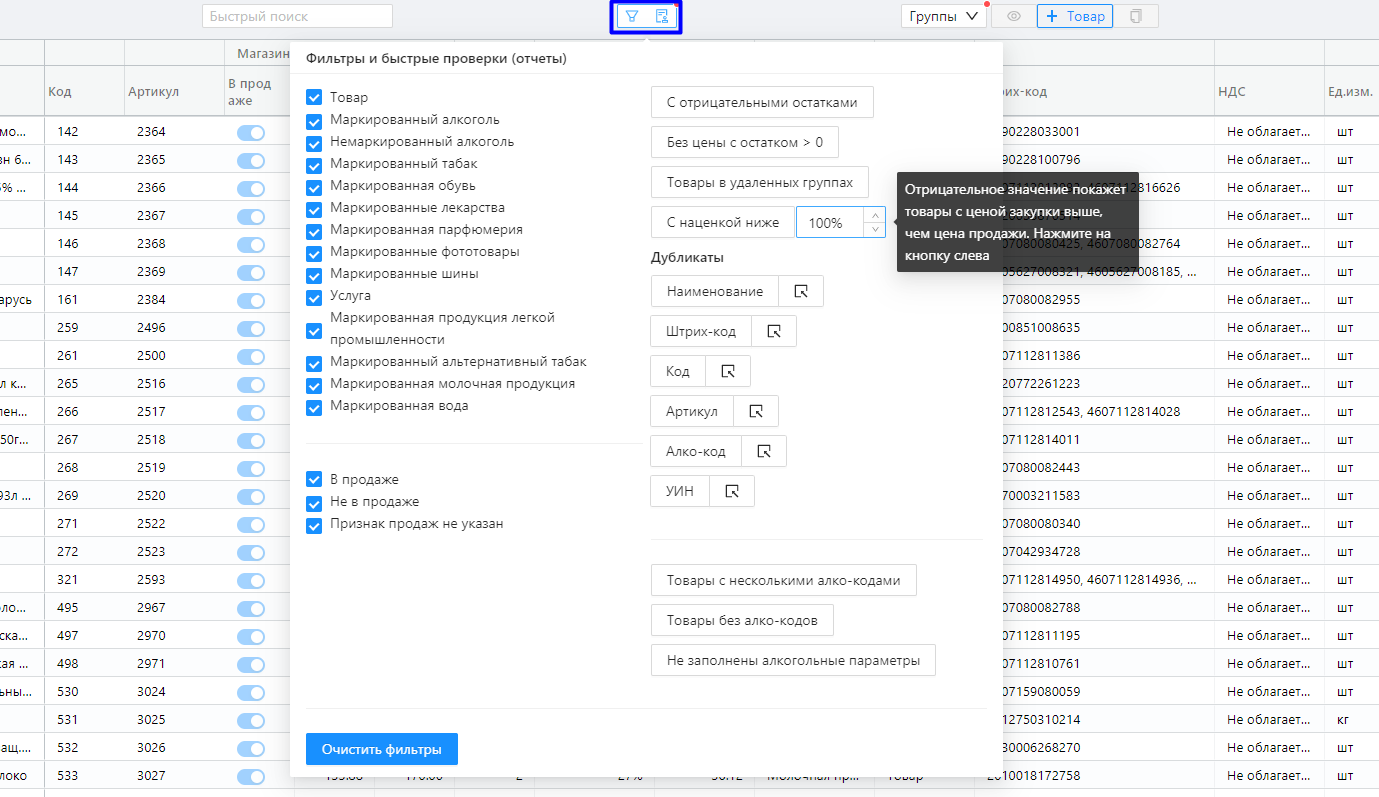The width and height of the screenshot is (1379, 797).
Task: Select barcode cell 12750310214
Action: click(1095, 720)
